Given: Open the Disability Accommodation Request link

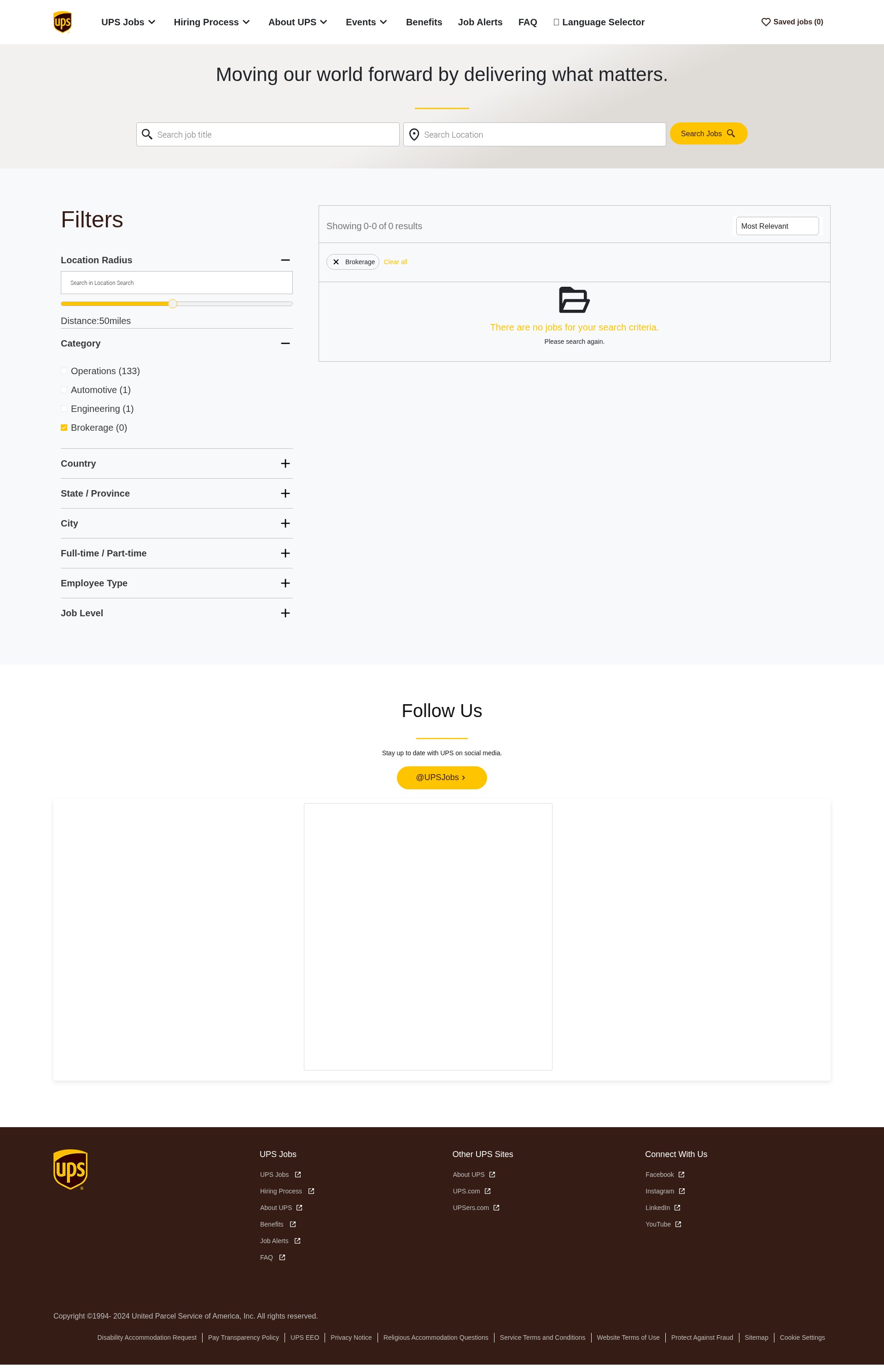Looking at the screenshot, I should [x=147, y=1337].
